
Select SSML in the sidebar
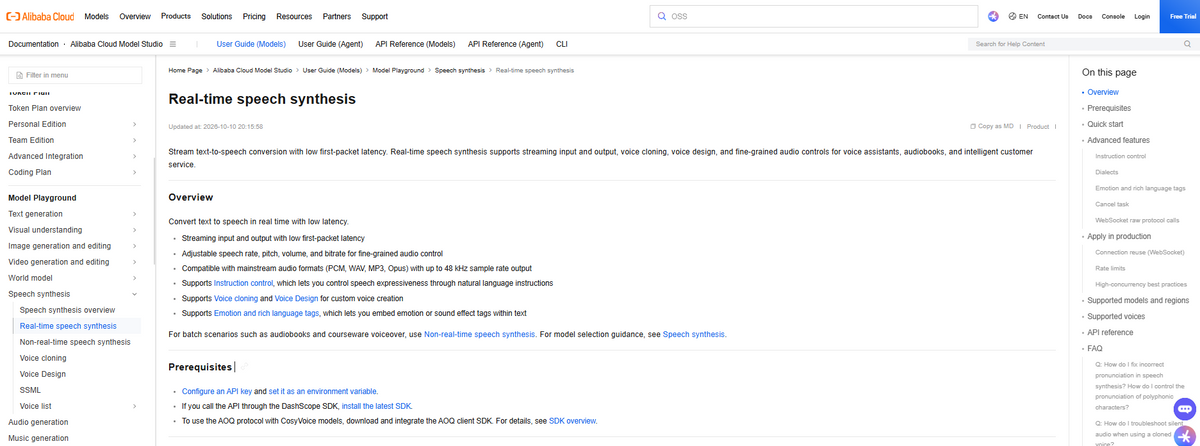[x=30, y=390]
